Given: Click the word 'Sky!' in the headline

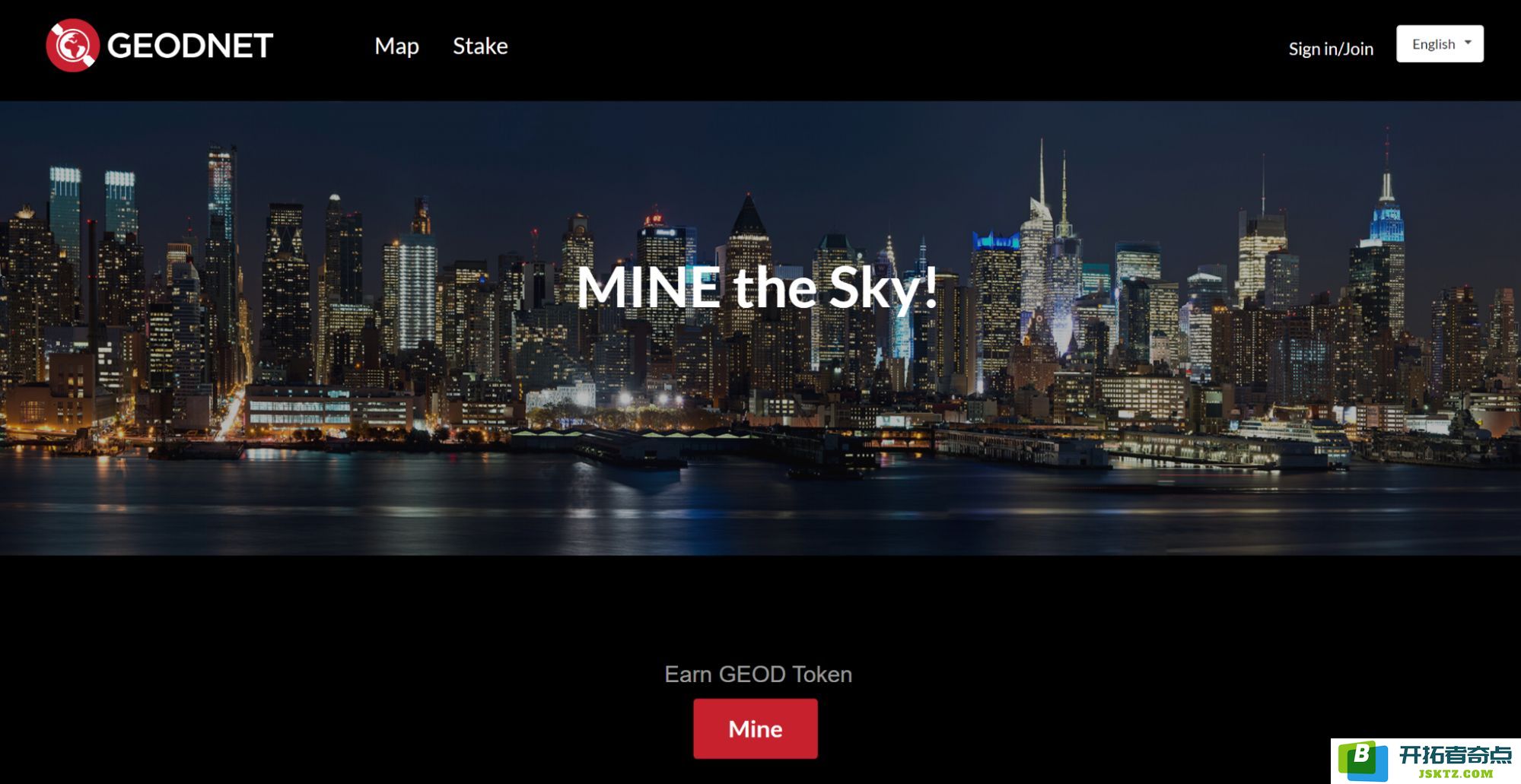Looking at the screenshot, I should (x=883, y=289).
